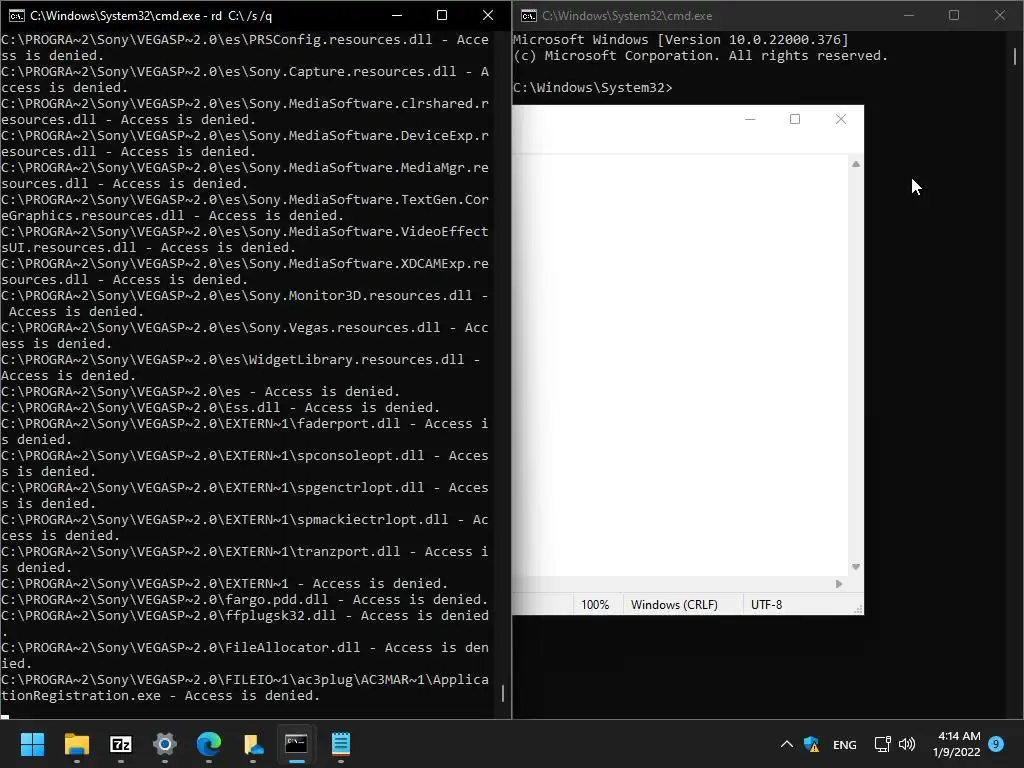Open network status tray icon
The width and height of the screenshot is (1024, 768).
[x=882, y=744]
